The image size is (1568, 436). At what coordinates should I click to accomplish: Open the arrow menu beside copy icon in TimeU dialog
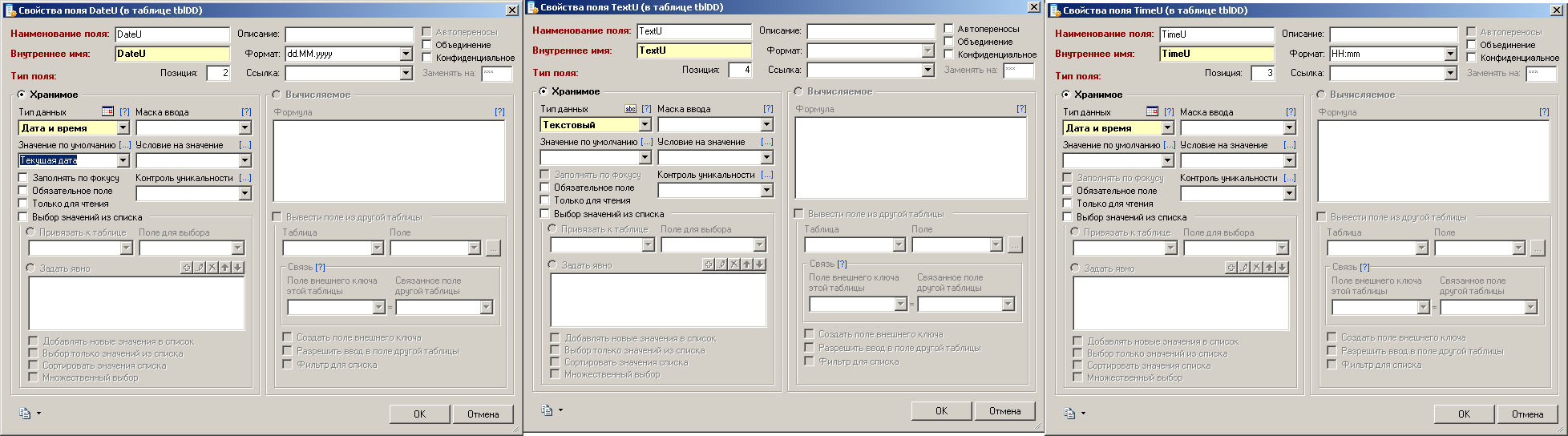click(1083, 414)
